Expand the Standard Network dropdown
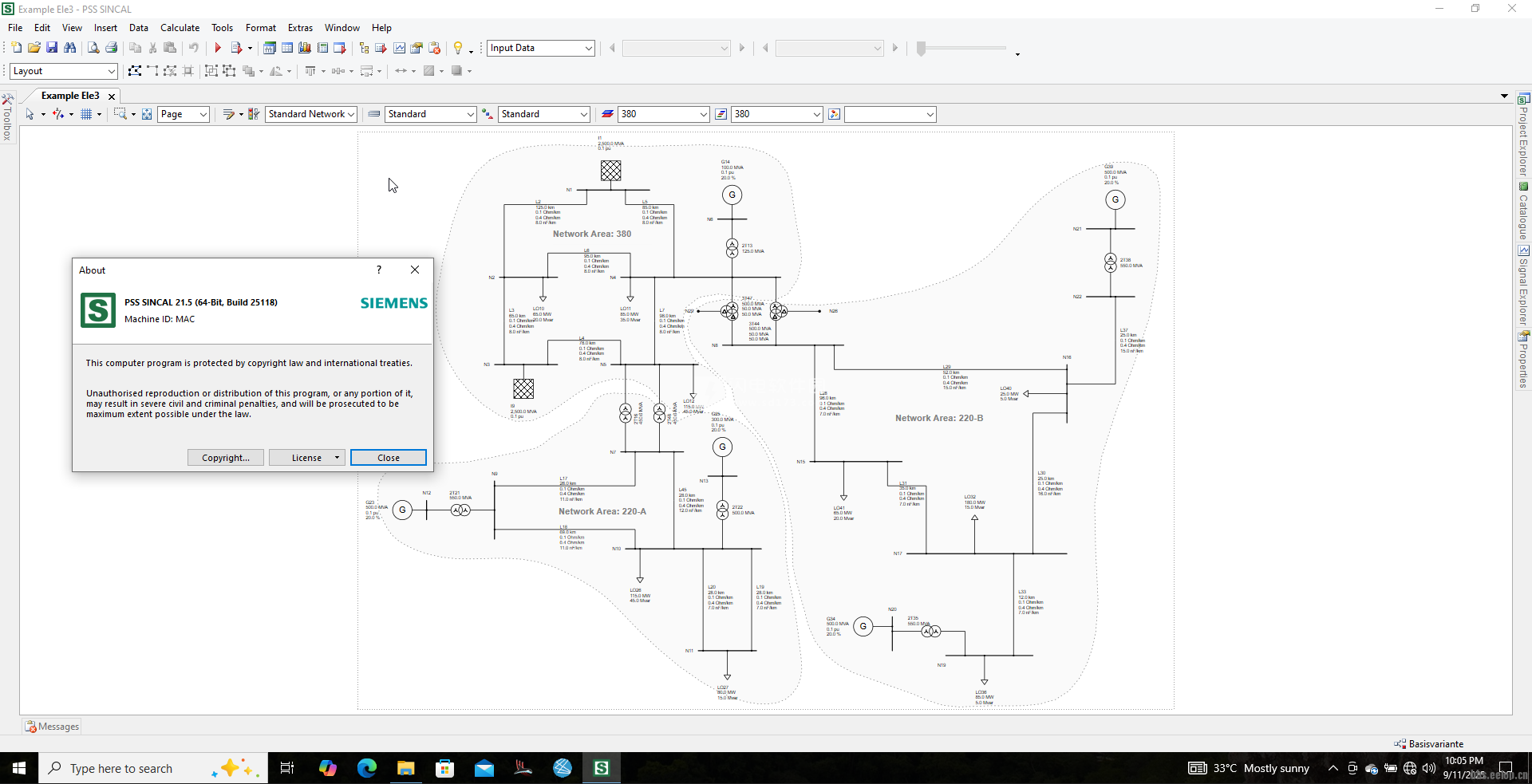Image resolution: width=1532 pixels, height=784 pixels. pos(350,114)
